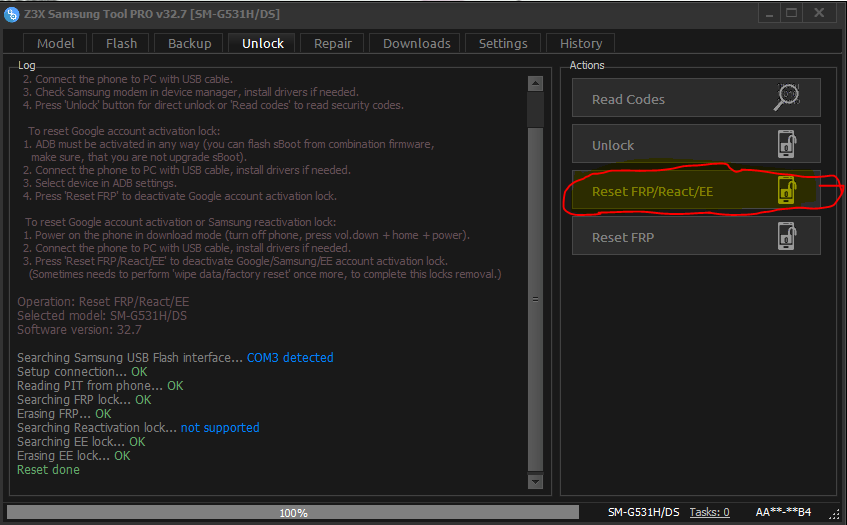This screenshot has height=525, width=847.
Task: Select the Unlock tab
Action: (x=263, y=43)
